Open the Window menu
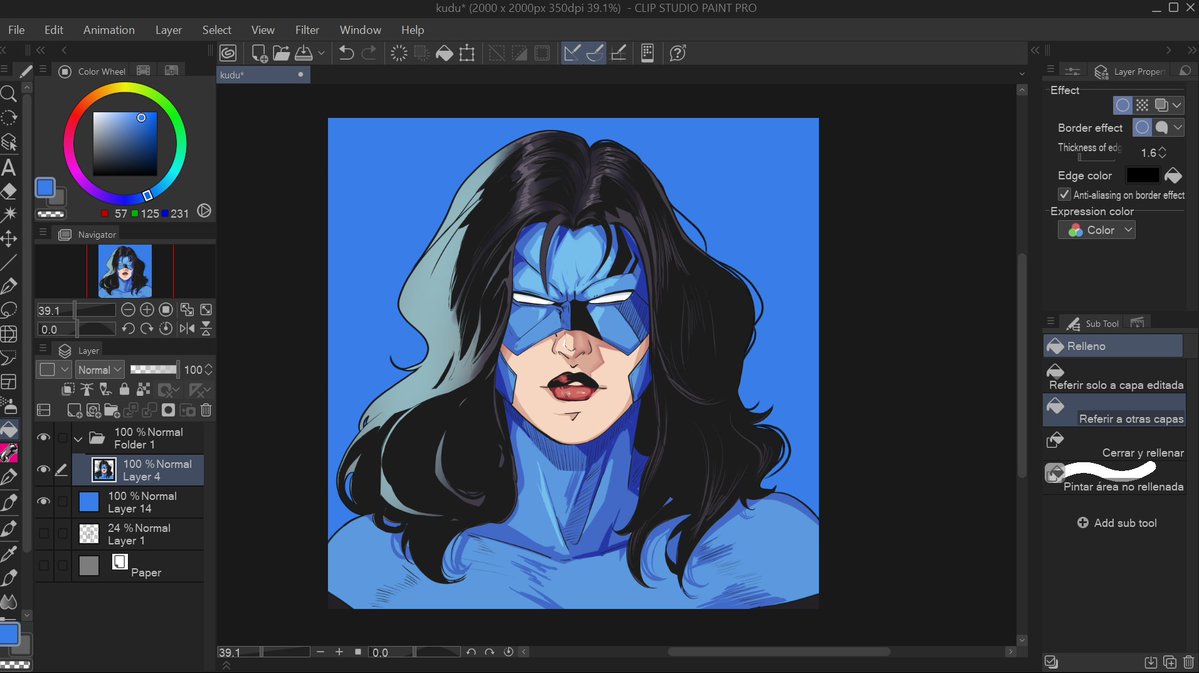The width and height of the screenshot is (1199, 673). click(360, 30)
